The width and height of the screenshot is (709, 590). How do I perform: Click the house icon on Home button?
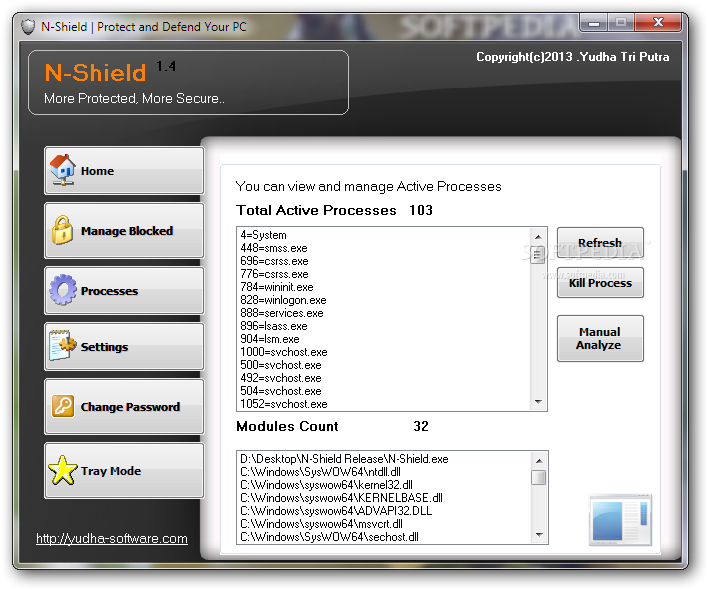click(62, 170)
